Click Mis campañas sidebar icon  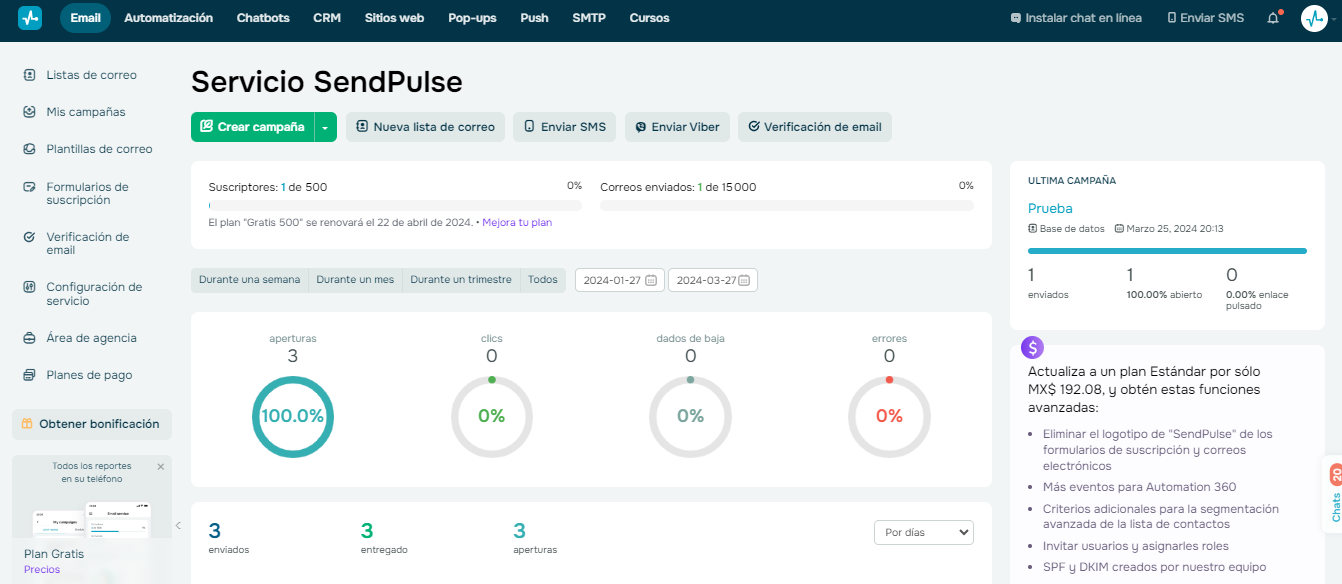tap(29, 112)
